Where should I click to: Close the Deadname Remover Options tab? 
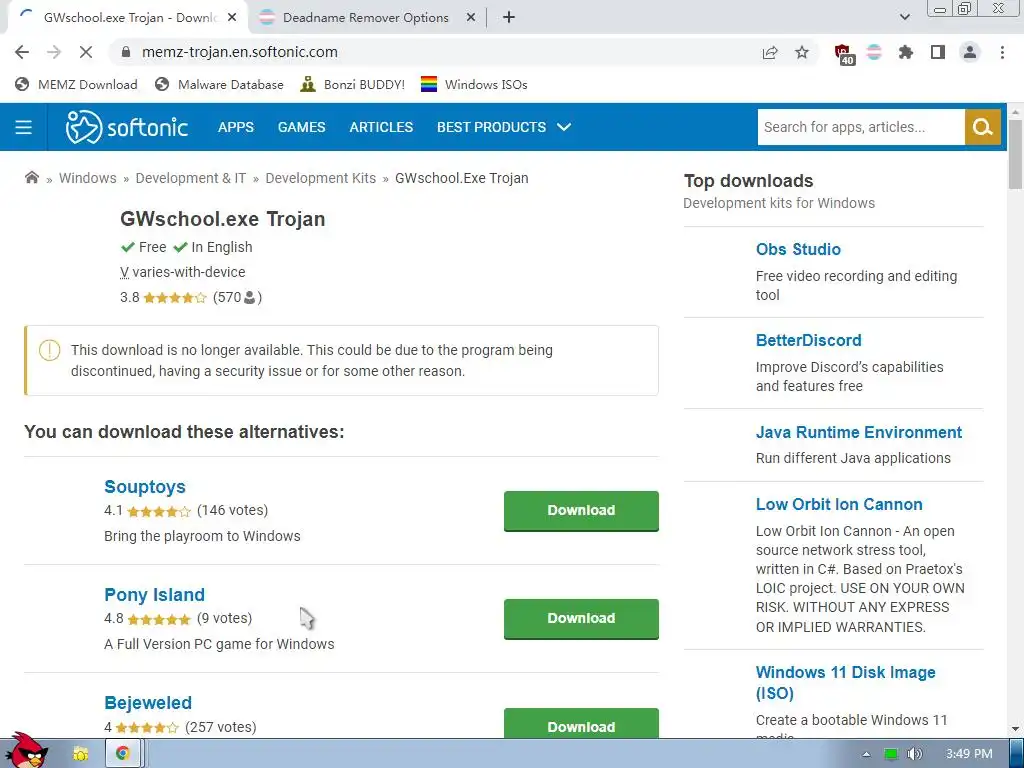tap(471, 18)
